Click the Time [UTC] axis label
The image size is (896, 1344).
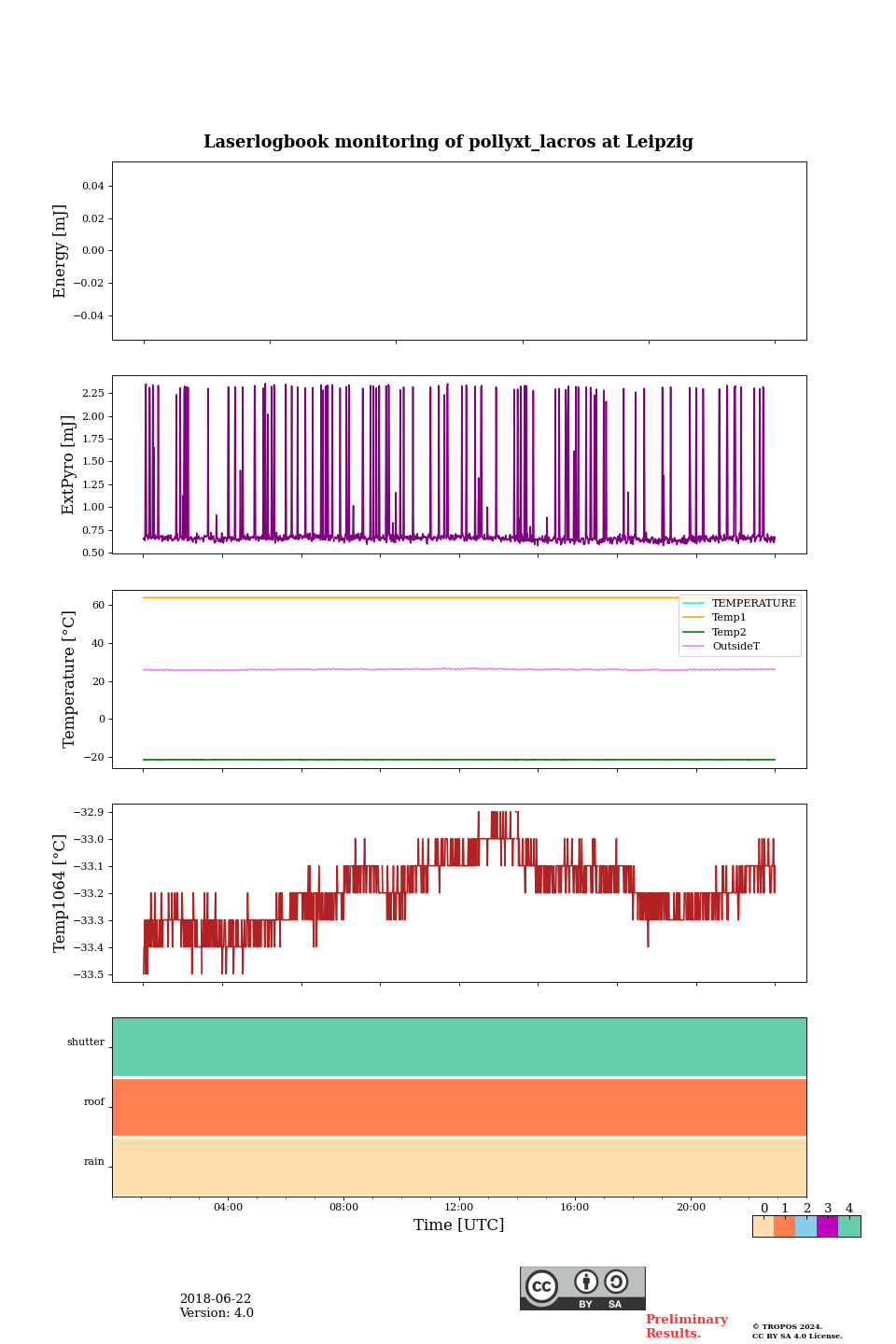tap(459, 1225)
